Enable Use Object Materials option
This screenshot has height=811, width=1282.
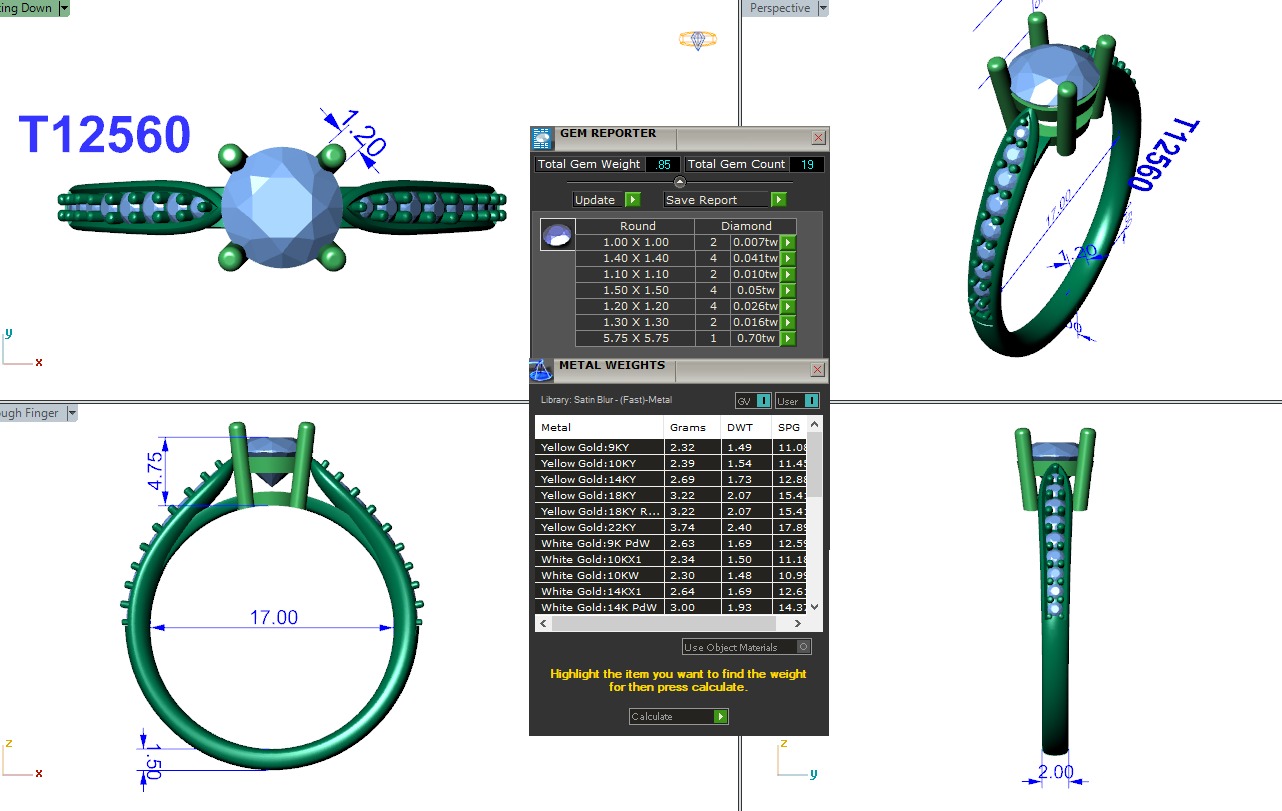pos(803,647)
